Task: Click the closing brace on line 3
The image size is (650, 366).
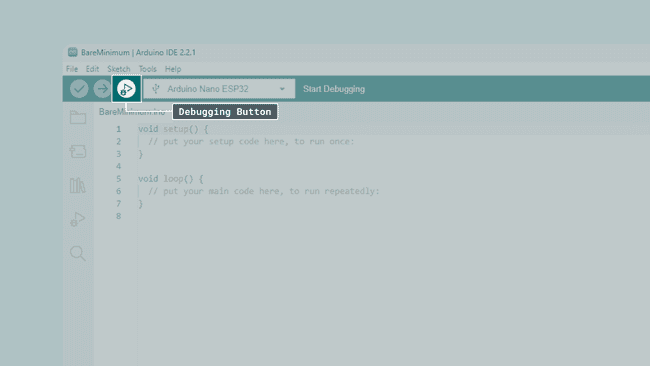Action: click(141, 154)
